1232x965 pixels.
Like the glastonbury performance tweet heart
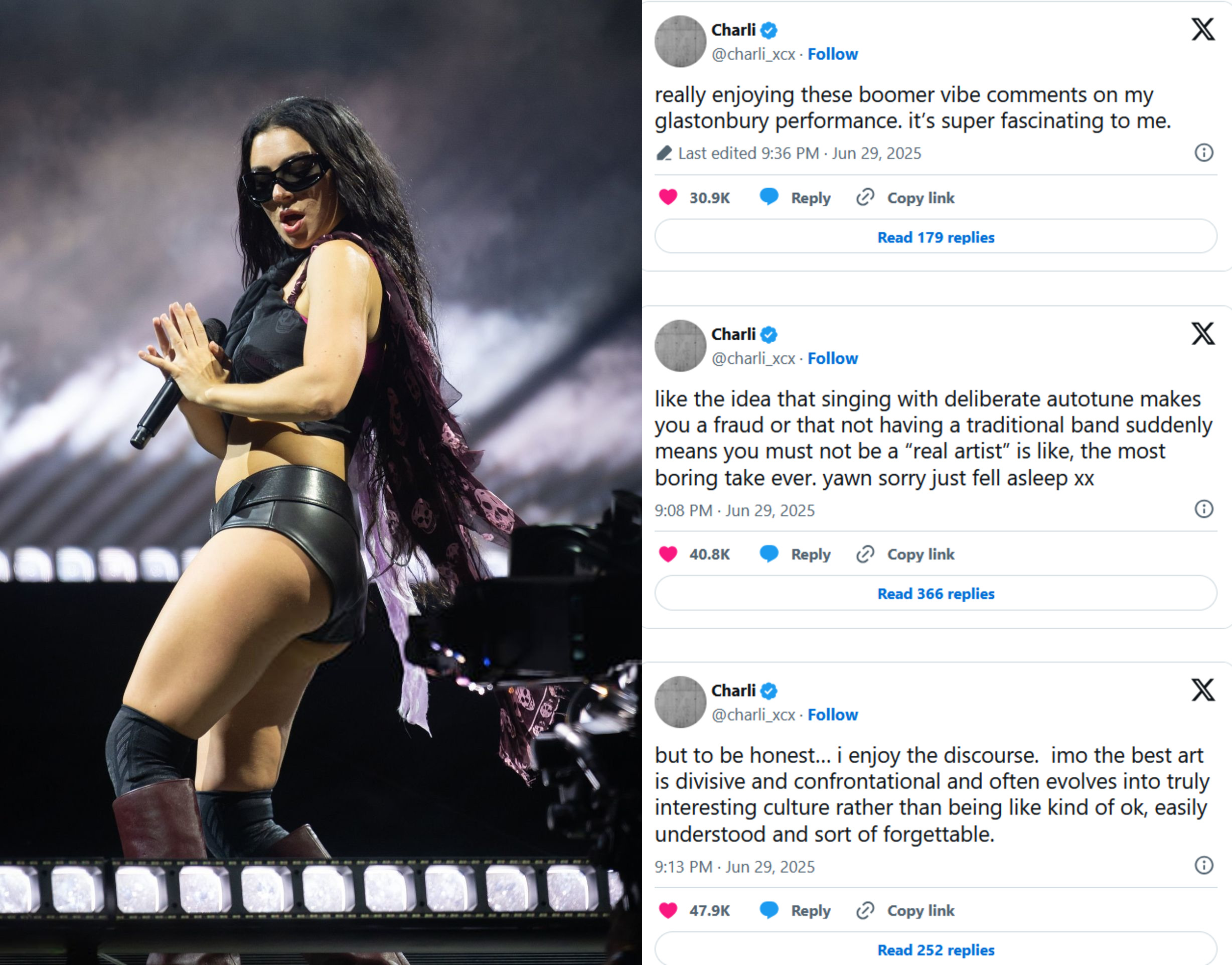pyautogui.click(x=668, y=197)
